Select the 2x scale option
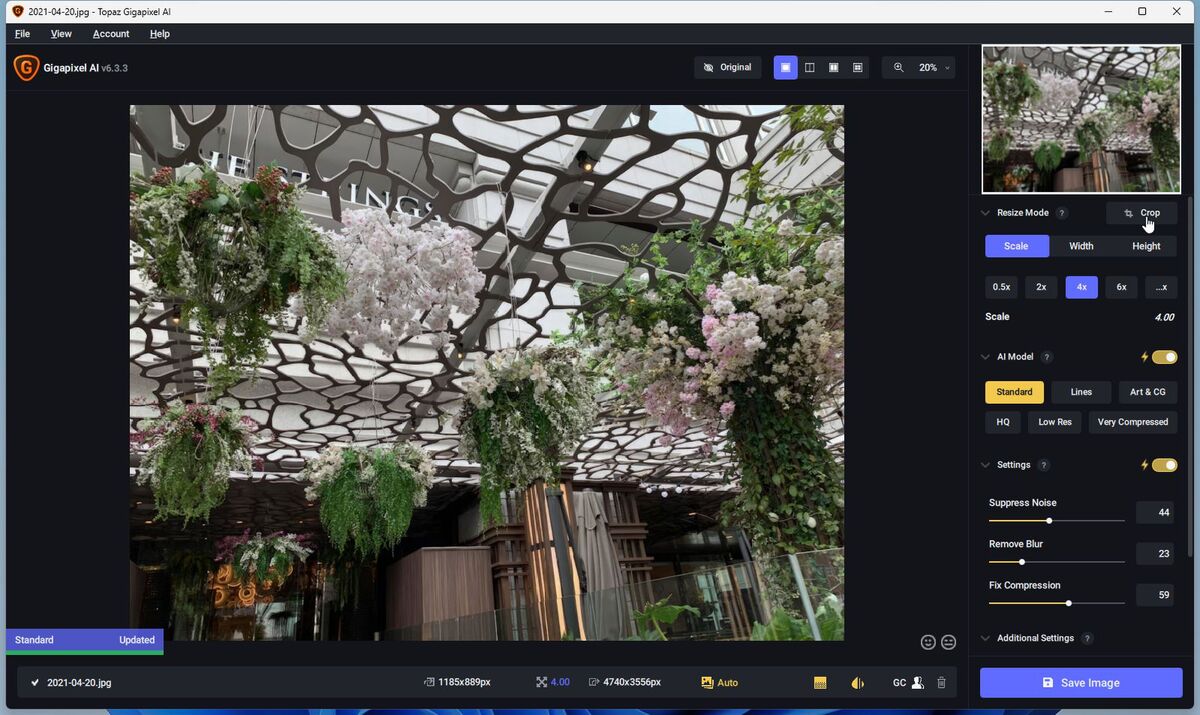1200x715 pixels. pyautogui.click(x=1041, y=287)
